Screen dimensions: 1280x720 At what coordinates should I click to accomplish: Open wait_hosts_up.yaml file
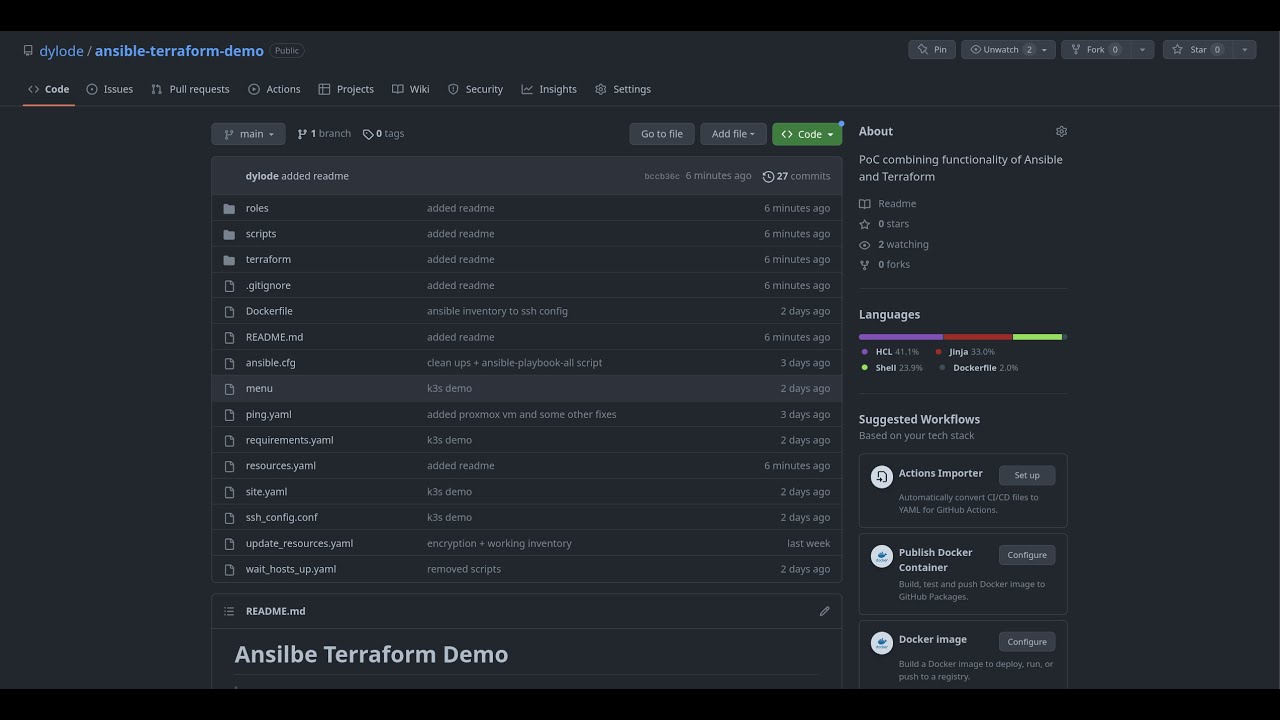291,569
